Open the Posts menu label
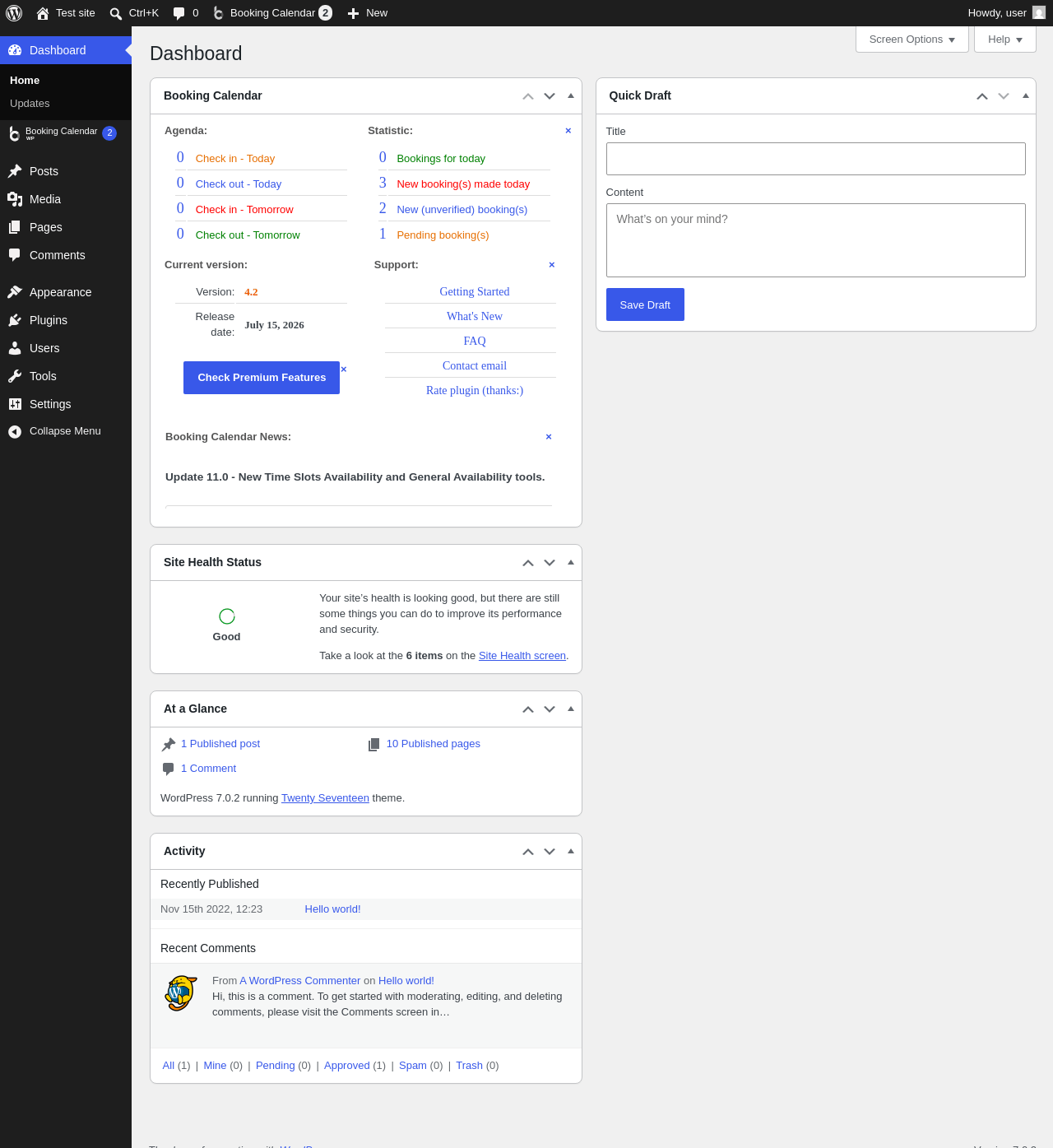Screen dimensions: 1053x1148 click(x=44, y=171)
